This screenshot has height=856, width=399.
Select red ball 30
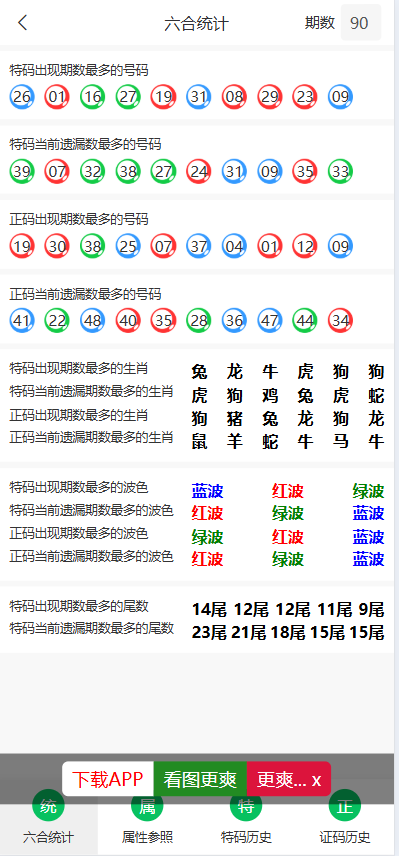[x=57, y=247]
